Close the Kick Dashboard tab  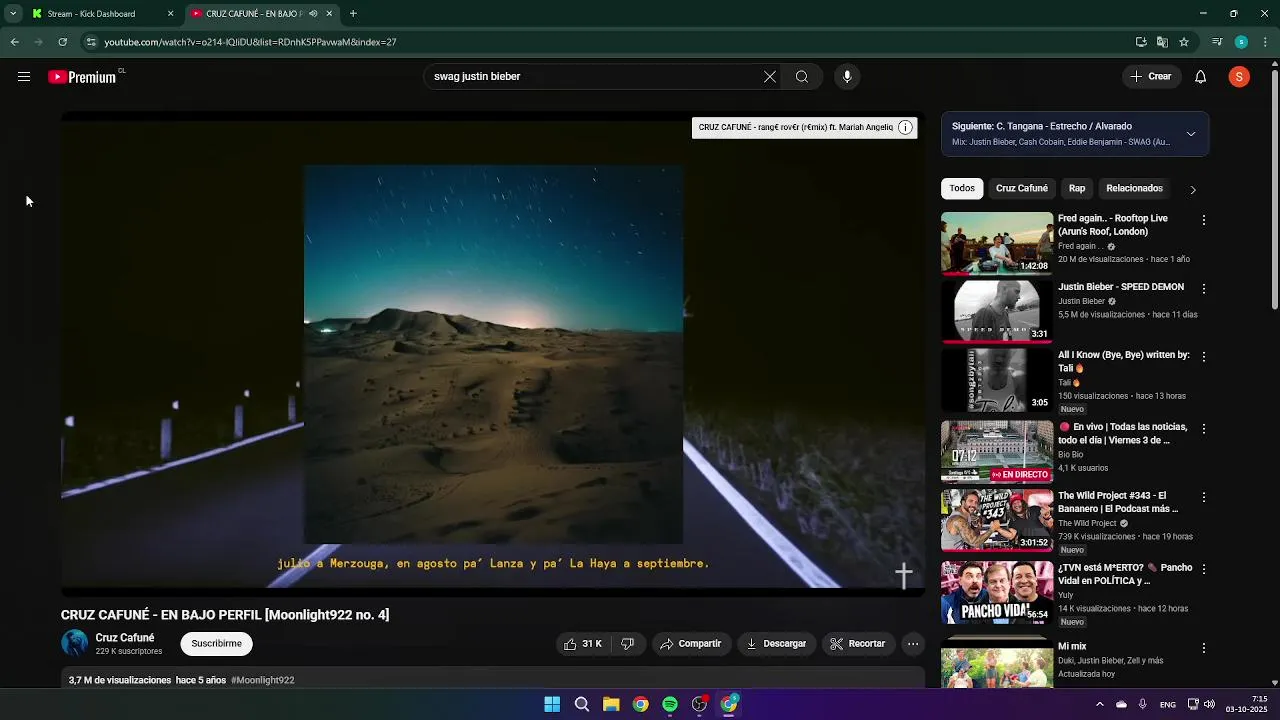click(170, 14)
